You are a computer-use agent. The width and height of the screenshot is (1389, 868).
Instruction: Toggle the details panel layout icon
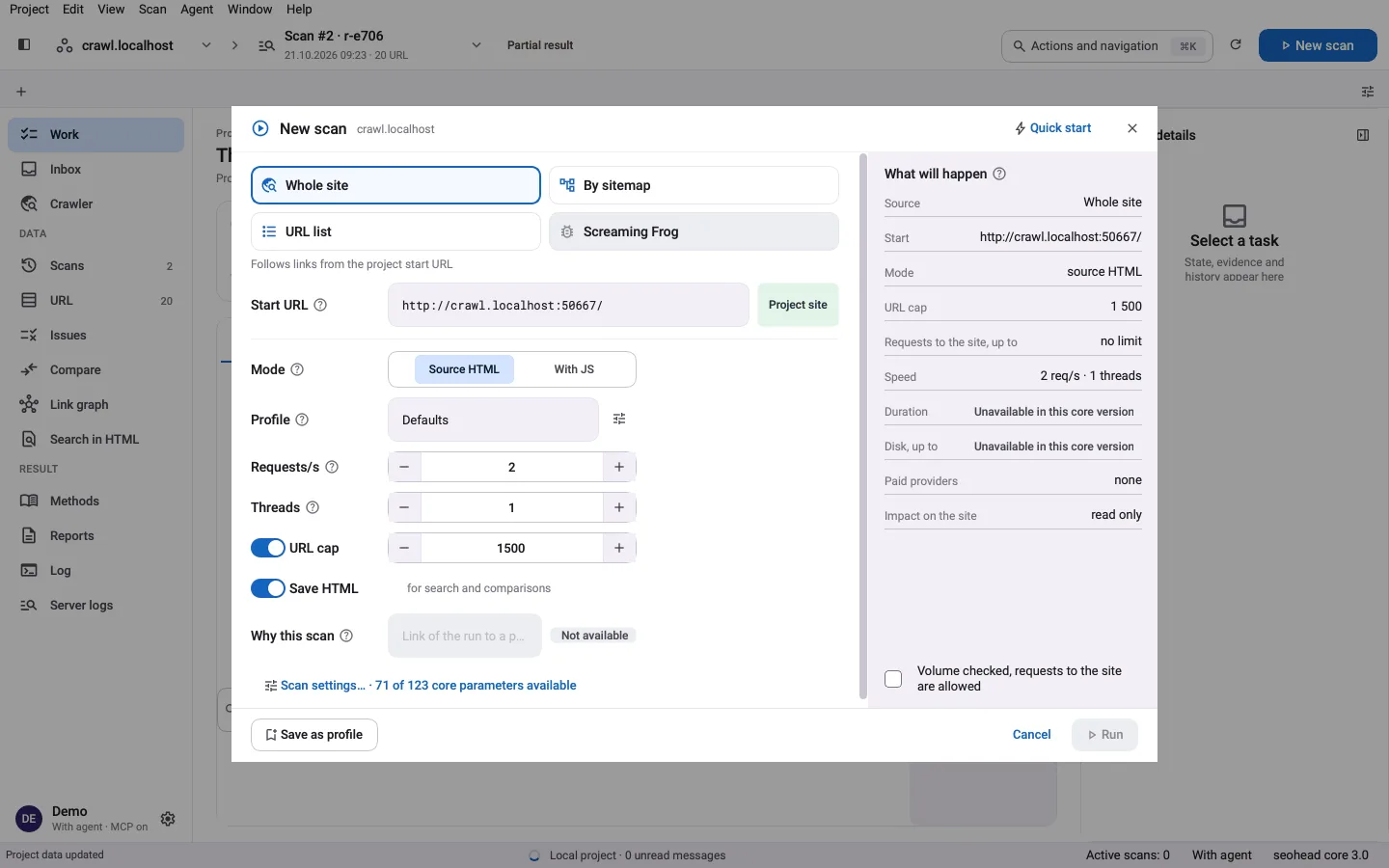coord(1363,135)
